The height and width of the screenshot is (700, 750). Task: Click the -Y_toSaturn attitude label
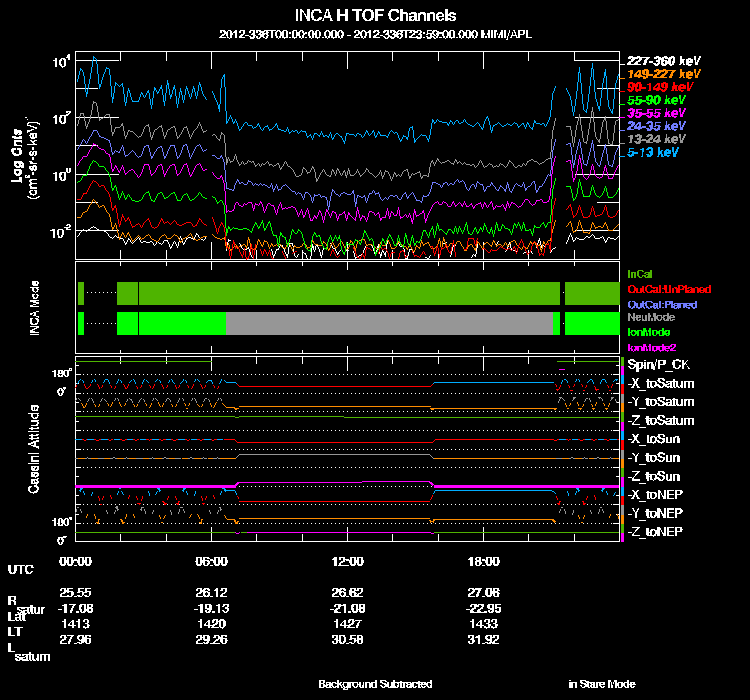click(661, 402)
